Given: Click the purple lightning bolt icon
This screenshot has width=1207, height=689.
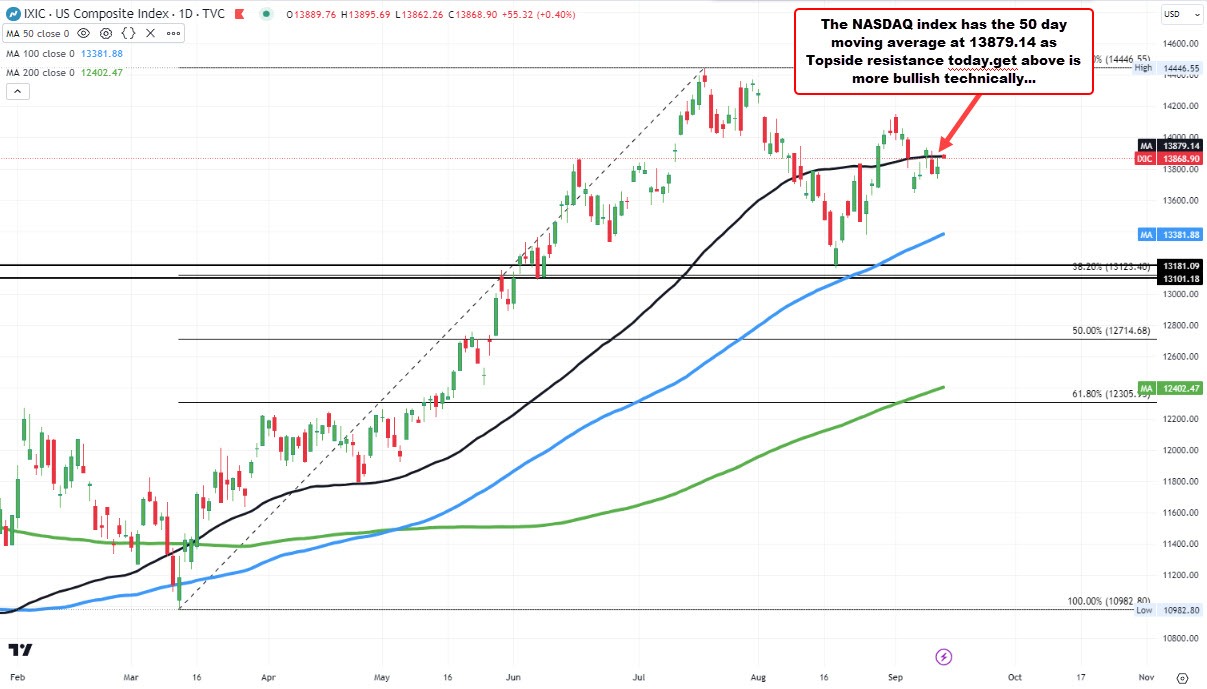Looking at the screenshot, I should coord(942,657).
